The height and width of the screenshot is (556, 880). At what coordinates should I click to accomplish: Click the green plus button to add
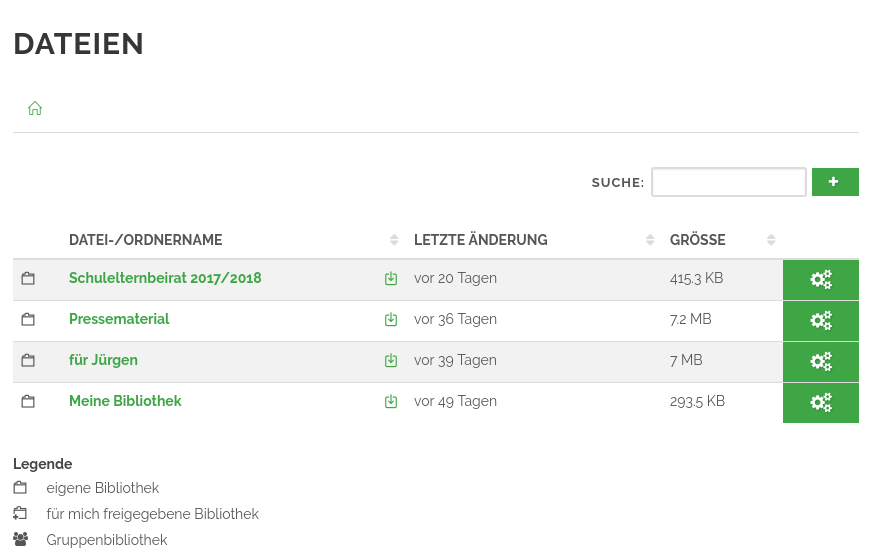835,182
